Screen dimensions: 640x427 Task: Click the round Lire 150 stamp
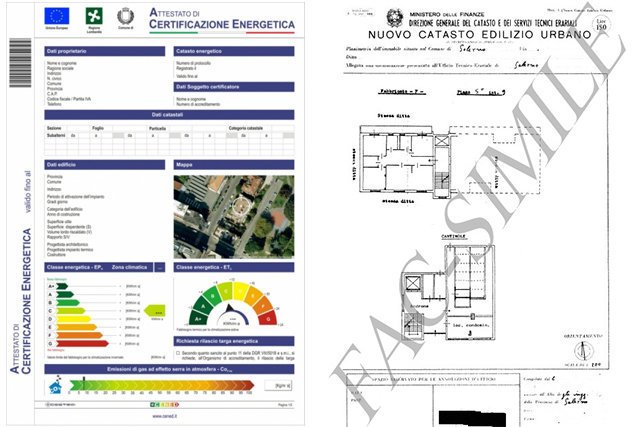[x=601, y=24]
